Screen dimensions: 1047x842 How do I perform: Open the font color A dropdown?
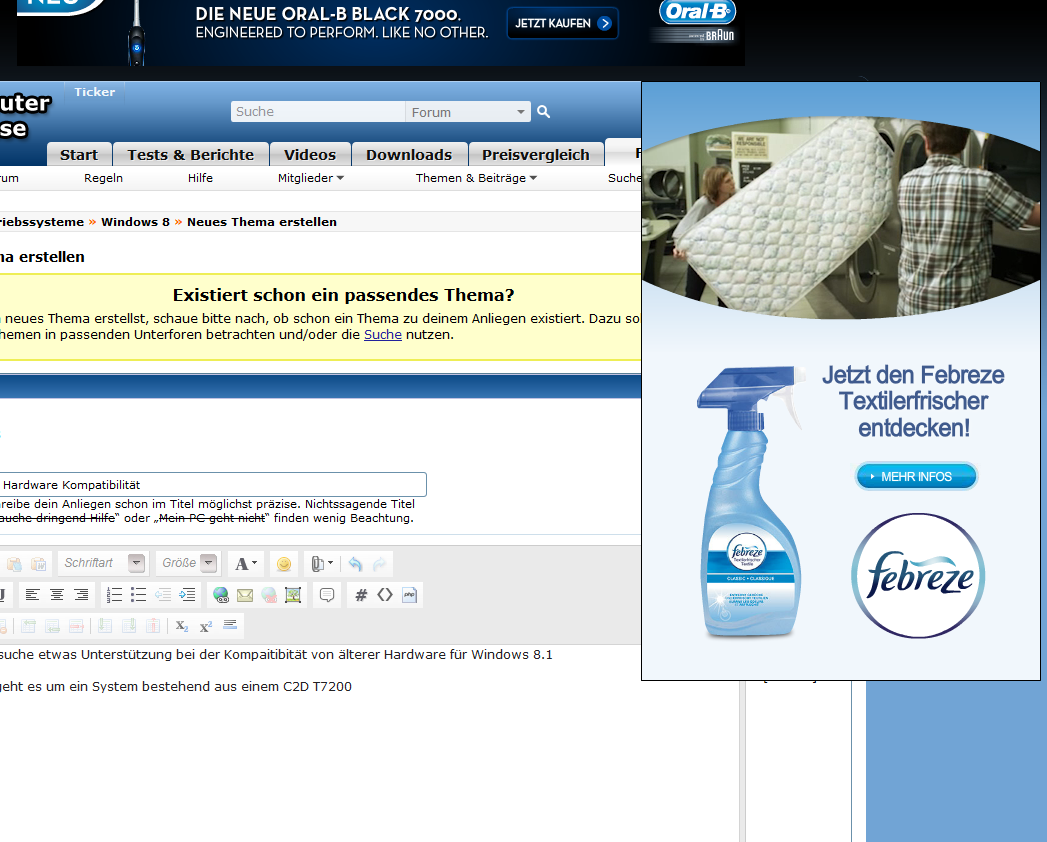pos(246,564)
